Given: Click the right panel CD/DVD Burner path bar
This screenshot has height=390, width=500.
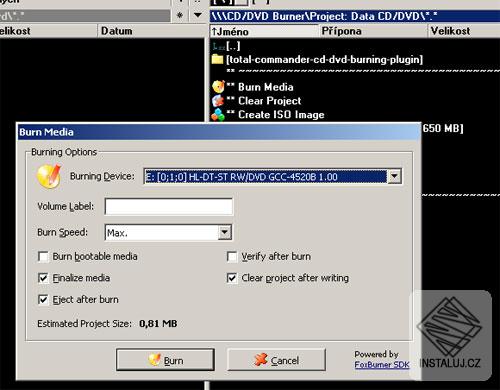Looking at the screenshot, I should pos(355,16).
